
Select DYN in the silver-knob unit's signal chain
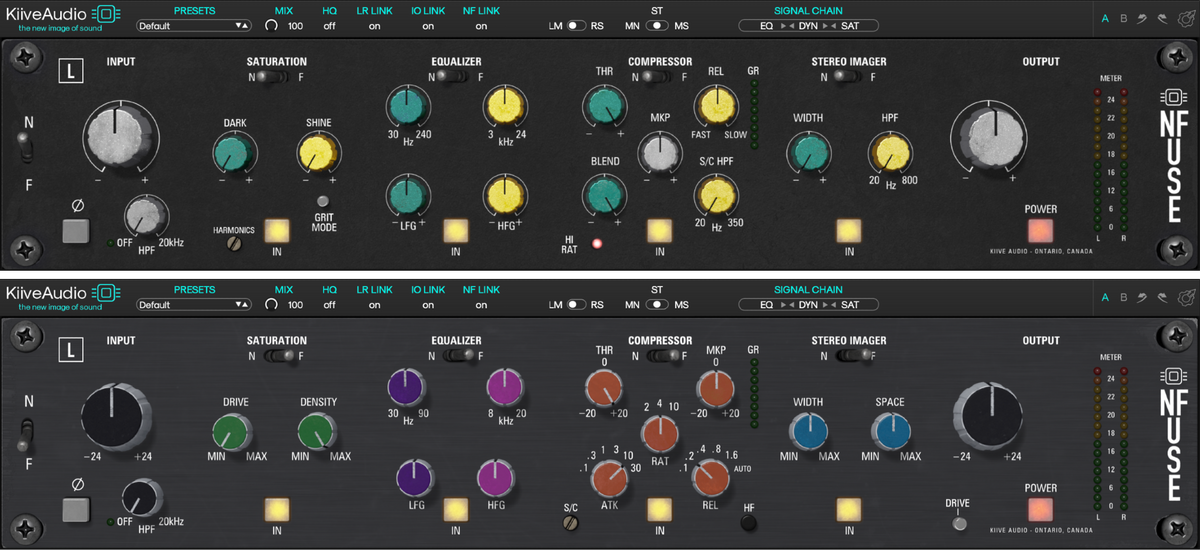tap(808, 25)
